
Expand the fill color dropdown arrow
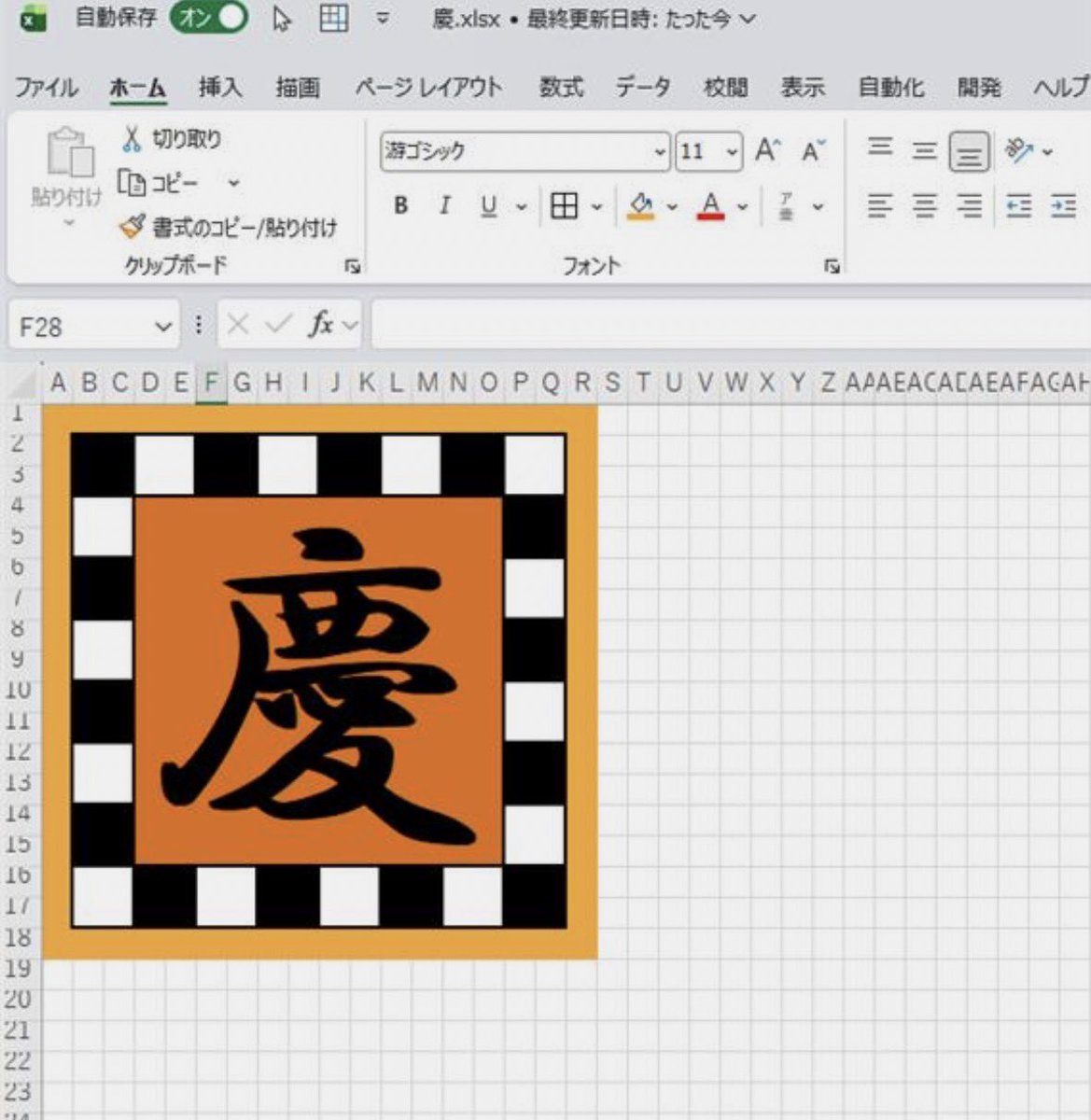671,206
